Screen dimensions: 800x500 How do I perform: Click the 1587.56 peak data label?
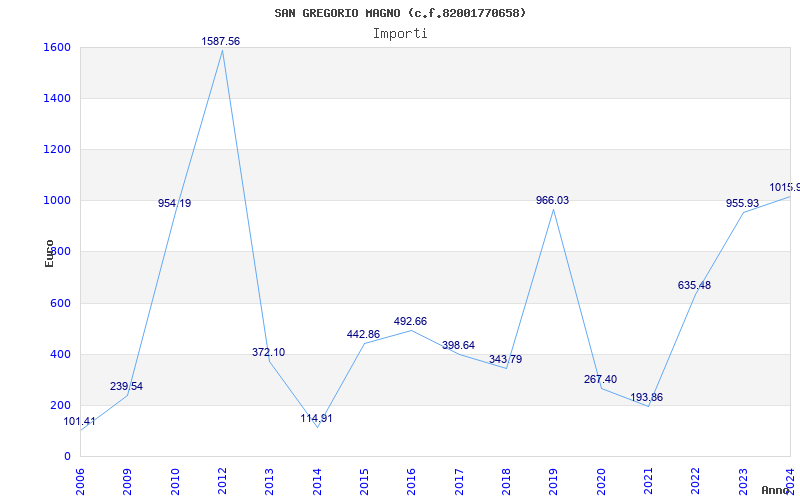click(220, 41)
